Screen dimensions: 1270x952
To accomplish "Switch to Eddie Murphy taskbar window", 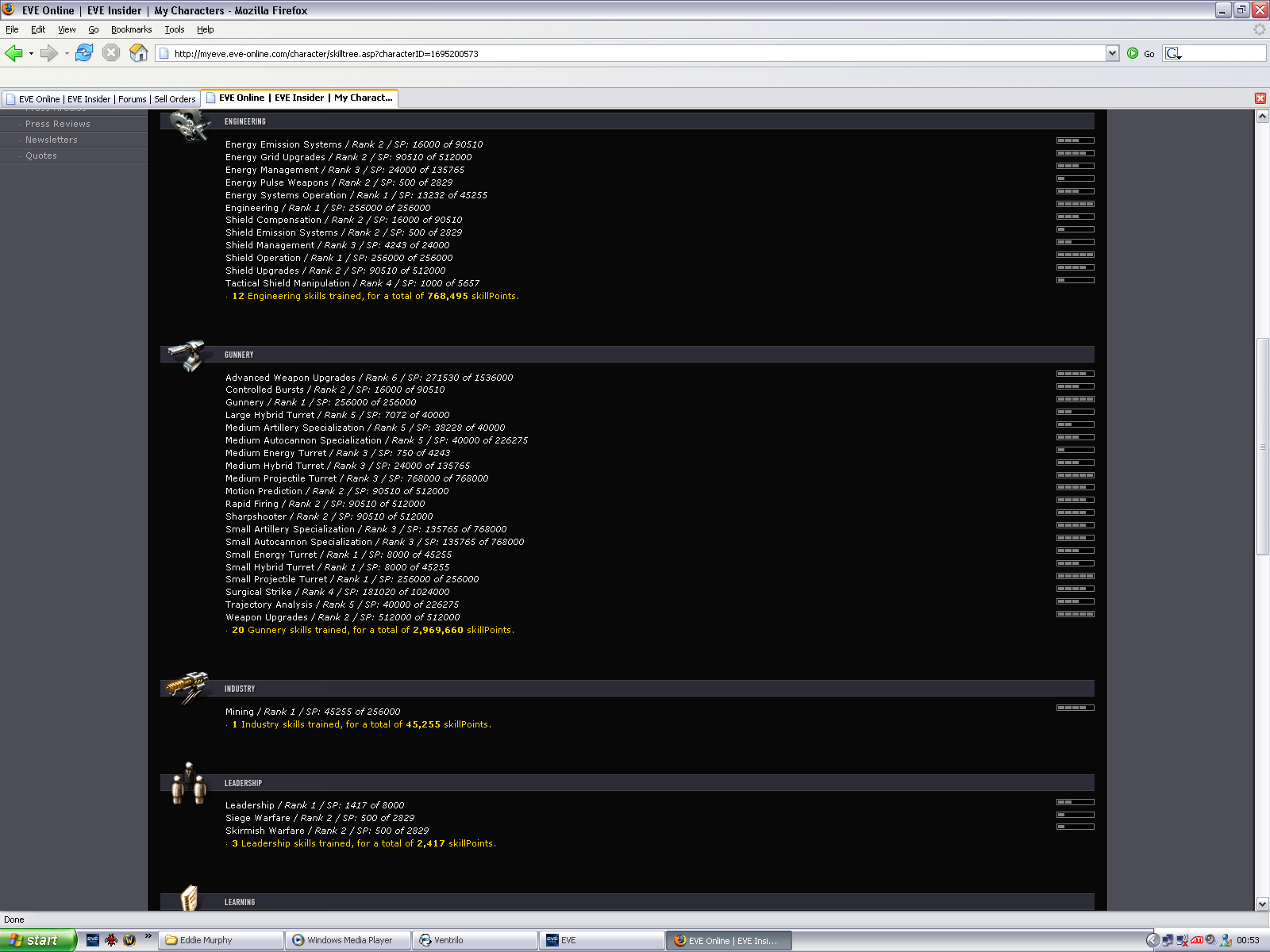I will pos(221,940).
